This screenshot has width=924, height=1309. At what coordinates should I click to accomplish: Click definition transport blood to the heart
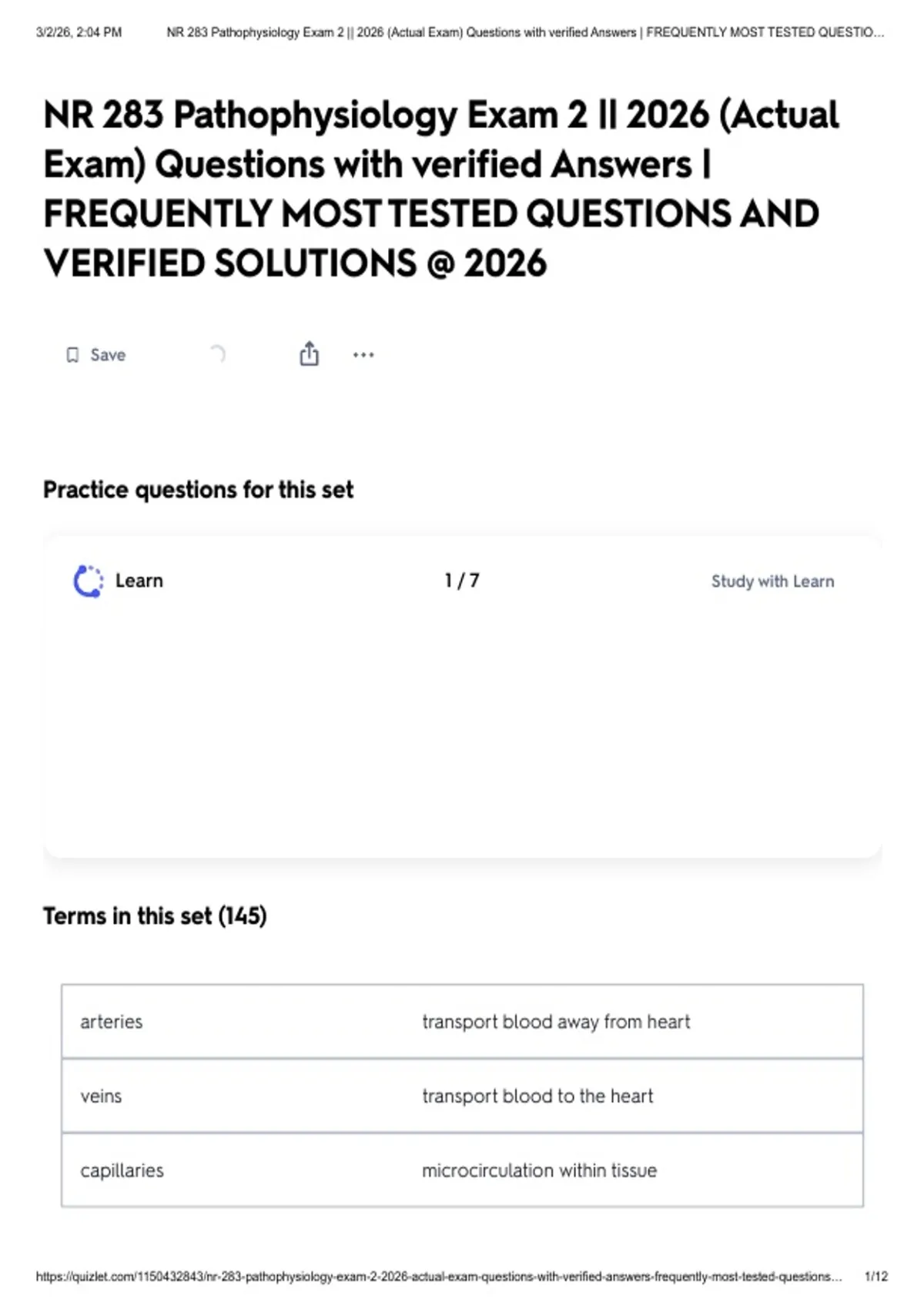537,1096
